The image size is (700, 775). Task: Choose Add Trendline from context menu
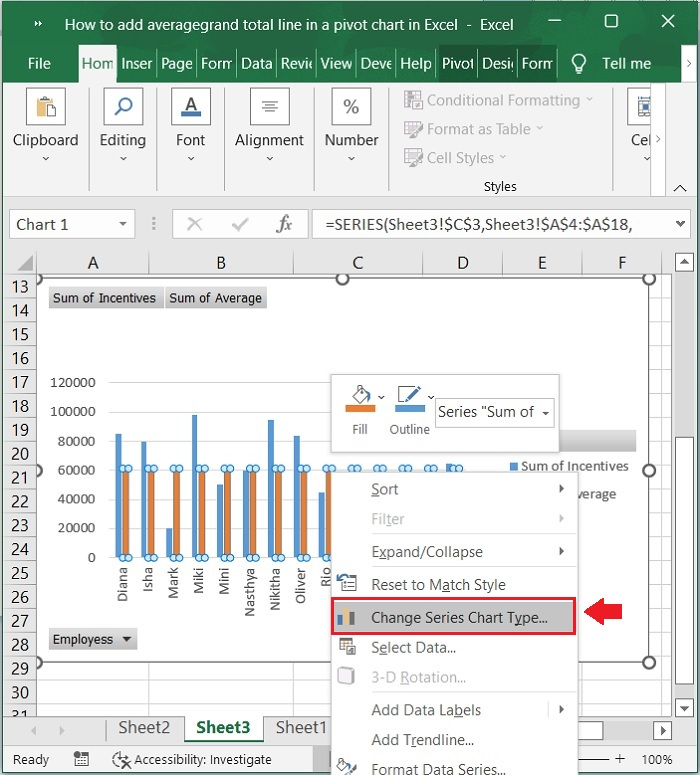(x=422, y=740)
